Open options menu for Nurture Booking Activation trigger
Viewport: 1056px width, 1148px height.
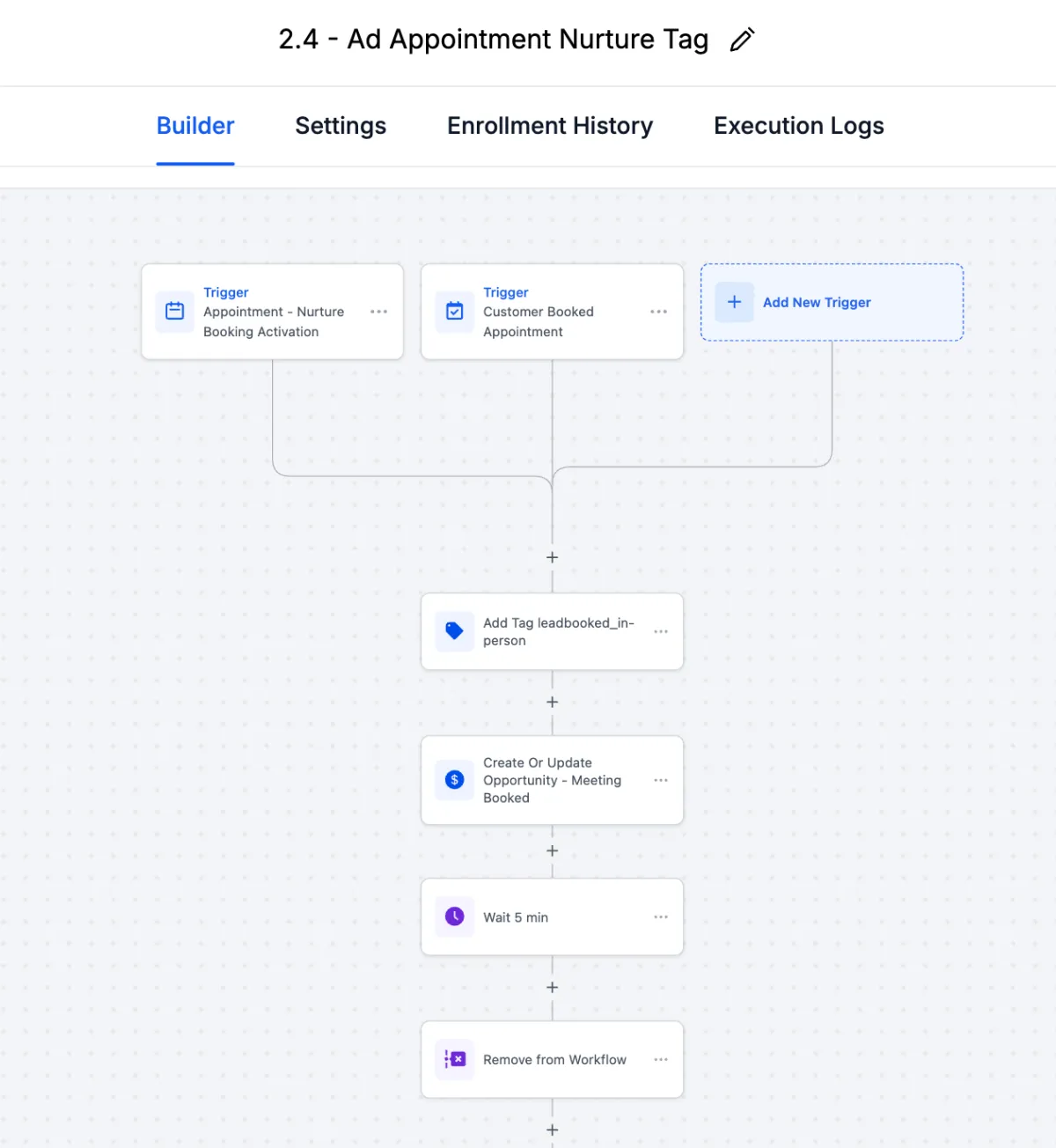tap(379, 312)
